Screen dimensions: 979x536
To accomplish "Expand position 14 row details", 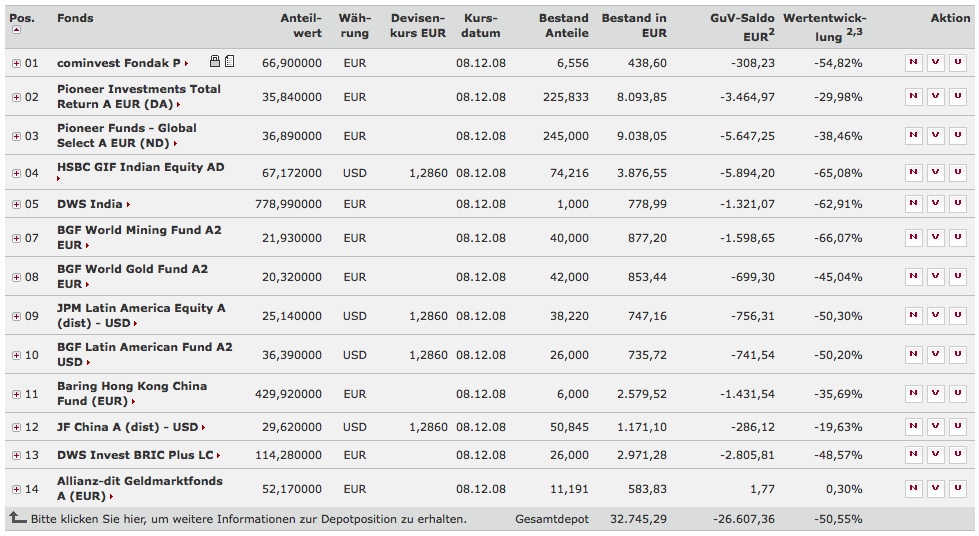I will 16,489.
